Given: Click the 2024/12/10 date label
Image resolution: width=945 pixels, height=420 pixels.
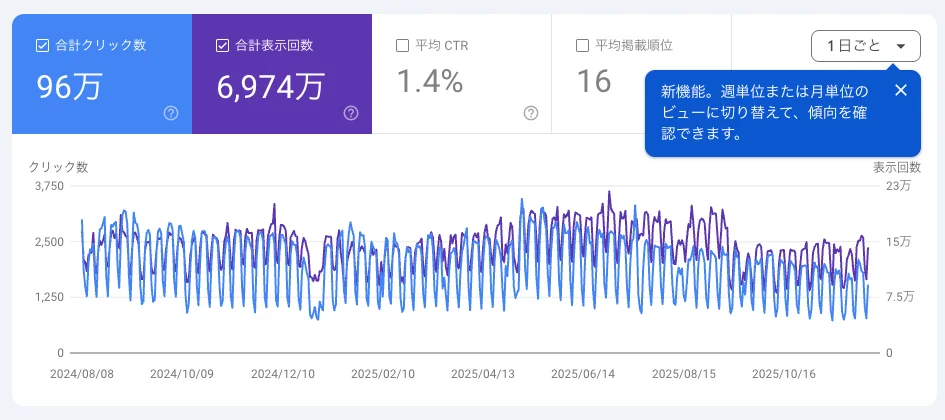Looking at the screenshot, I should (x=282, y=374).
